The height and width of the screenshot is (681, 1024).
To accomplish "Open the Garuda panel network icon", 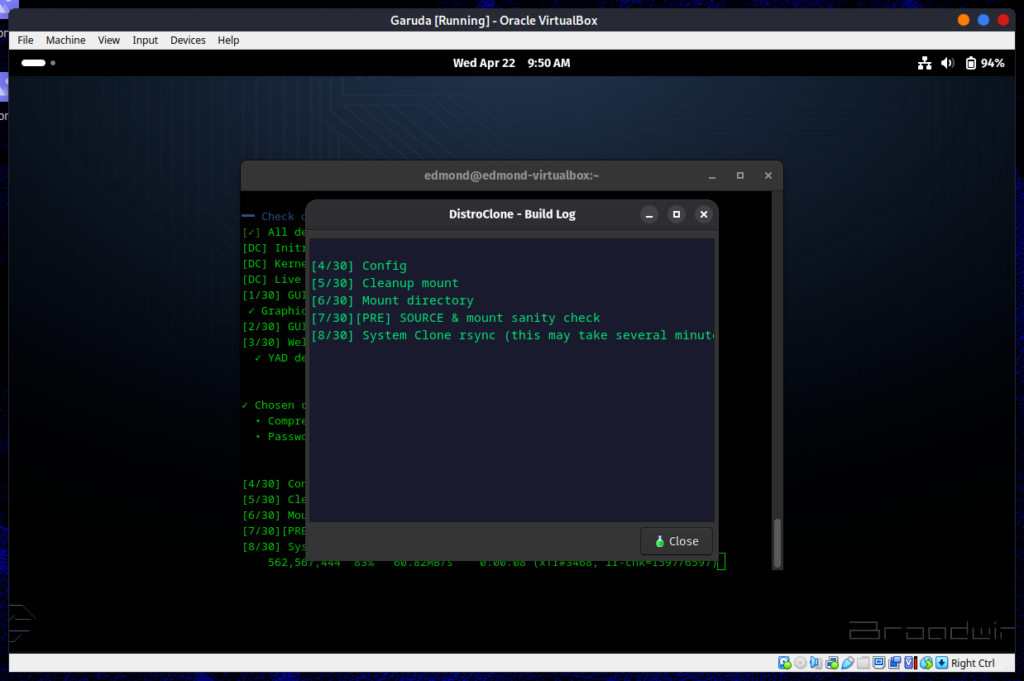I will [924, 62].
